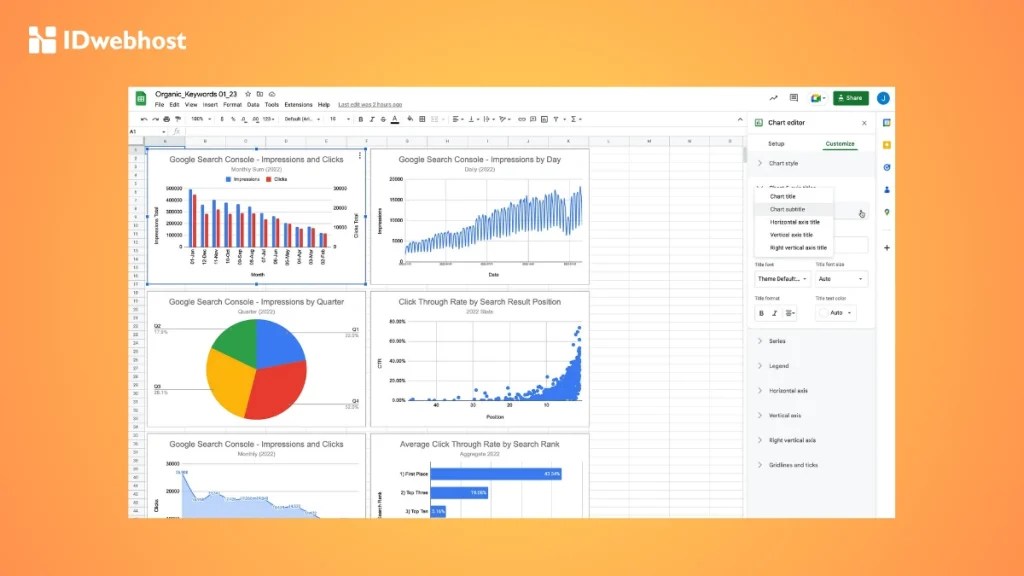
Task: Open the Title font size dropdown
Action: click(x=841, y=279)
